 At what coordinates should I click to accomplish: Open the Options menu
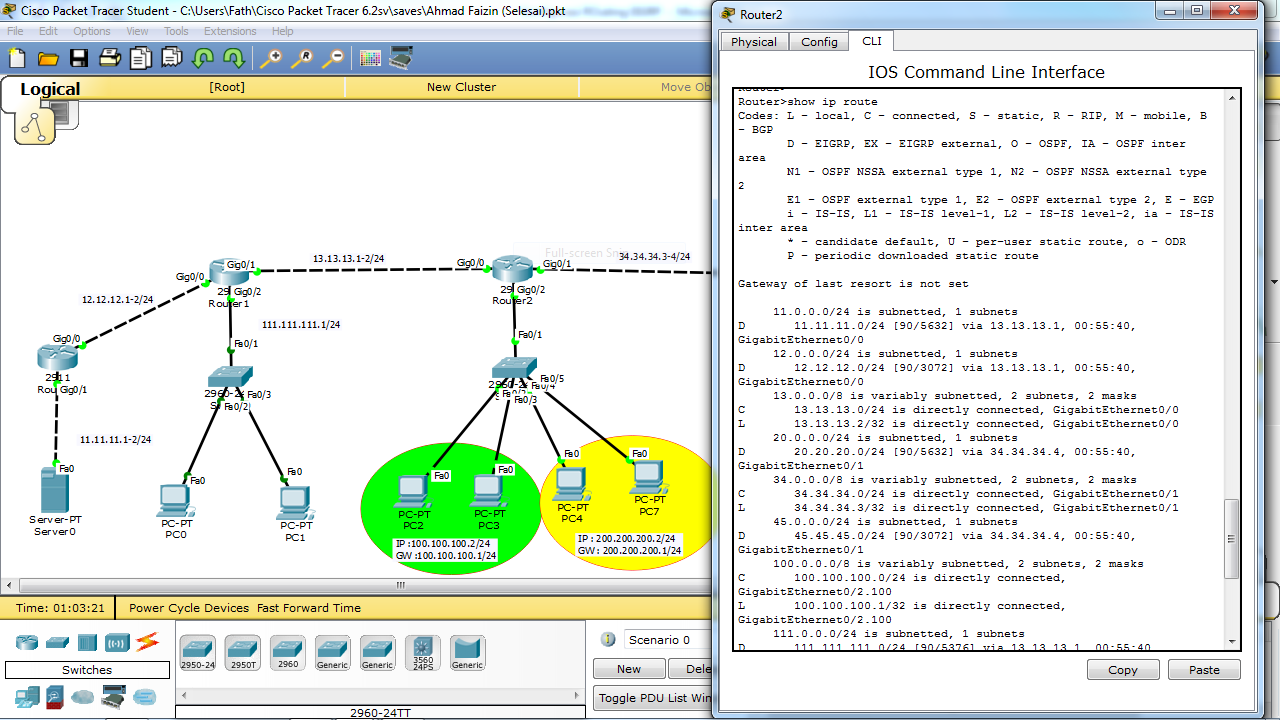[91, 31]
